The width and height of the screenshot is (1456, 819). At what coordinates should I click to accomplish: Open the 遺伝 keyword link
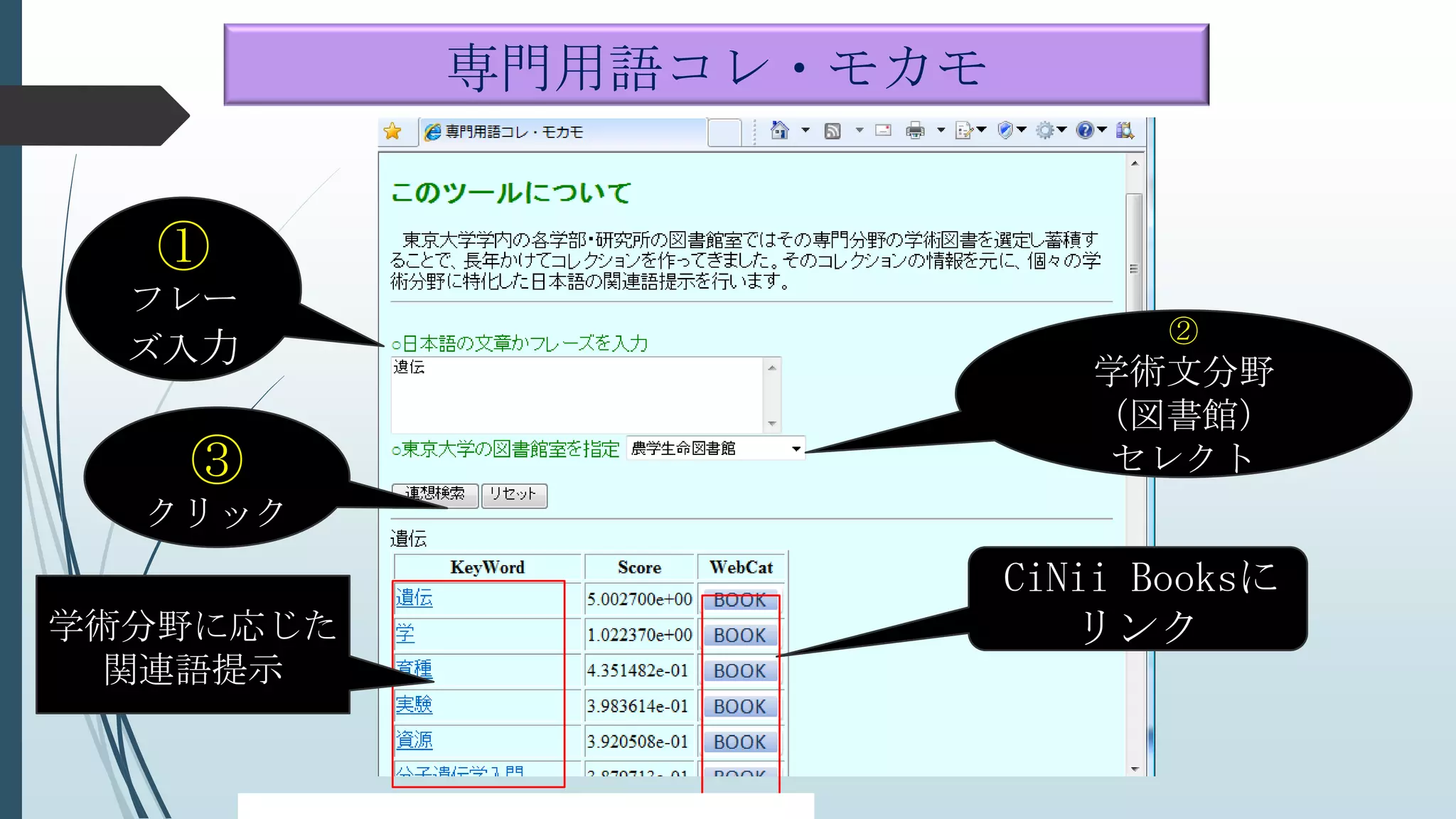tap(414, 598)
